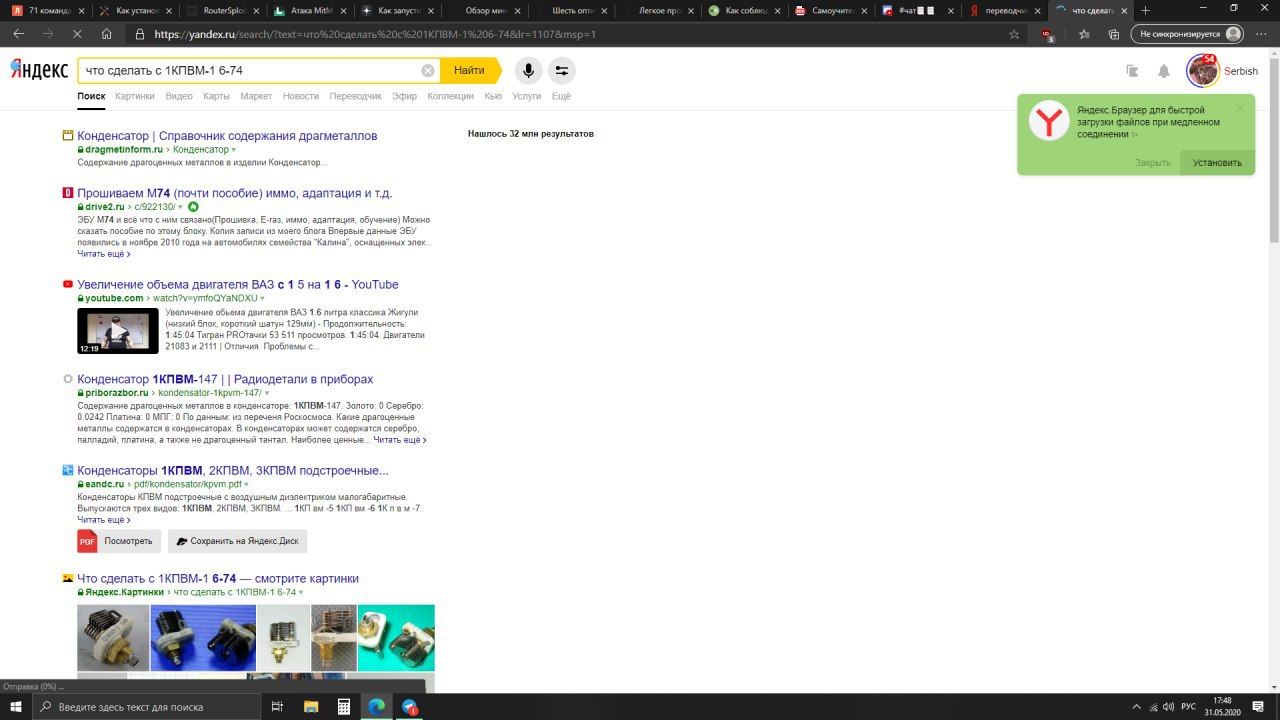The height and width of the screenshot is (720, 1280).
Task: Click the Windows taskbar search box
Action: (x=146, y=707)
